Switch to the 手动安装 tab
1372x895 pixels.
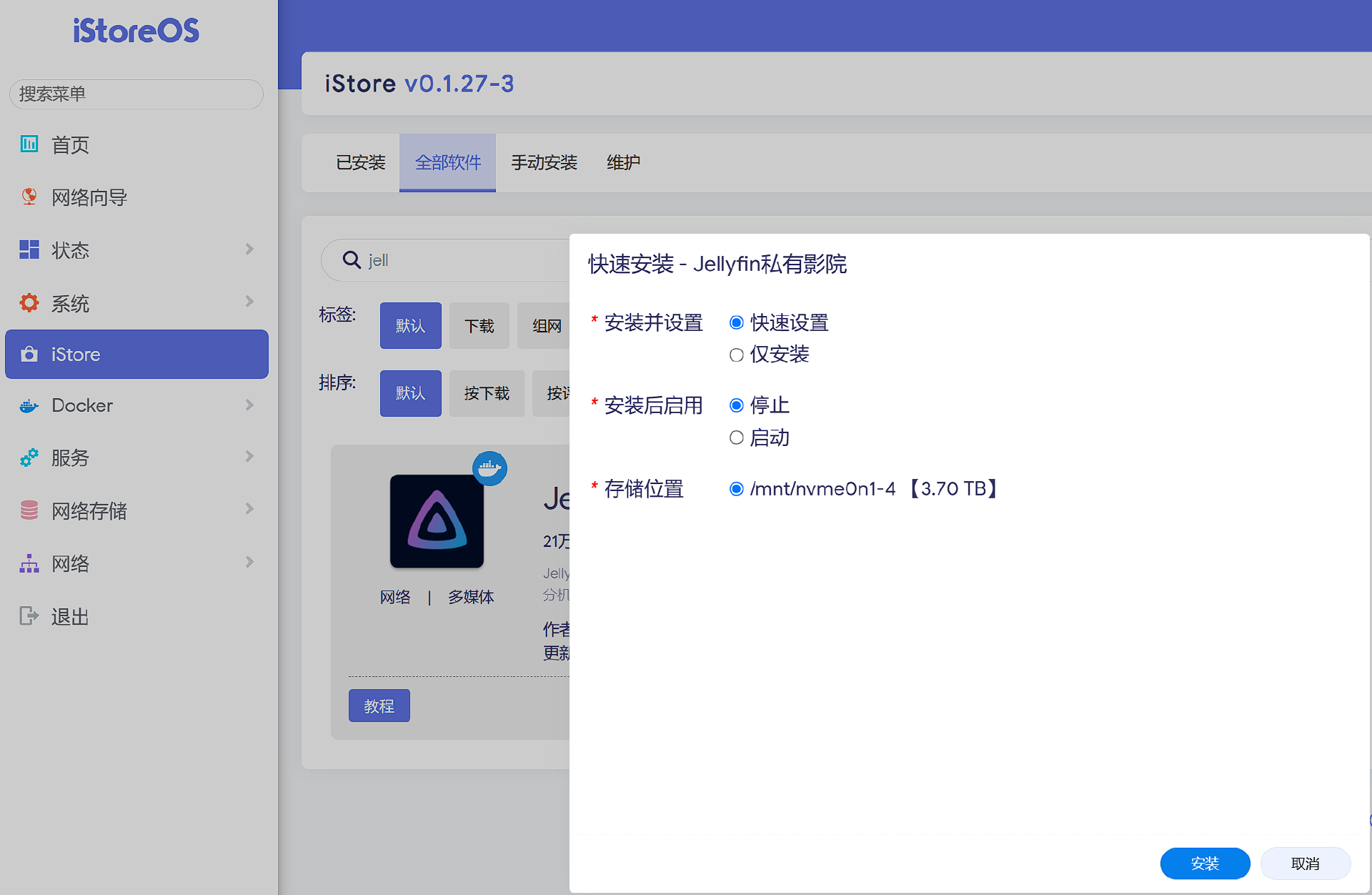point(544,162)
